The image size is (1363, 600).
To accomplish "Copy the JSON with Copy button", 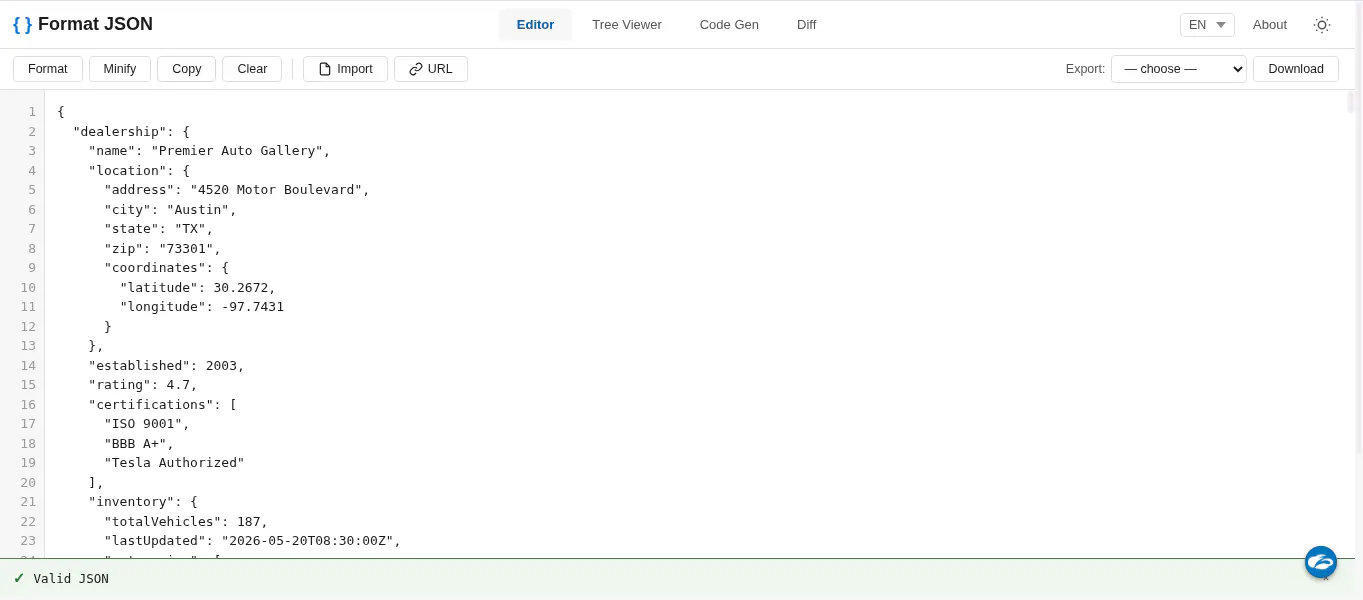I will tap(187, 69).
